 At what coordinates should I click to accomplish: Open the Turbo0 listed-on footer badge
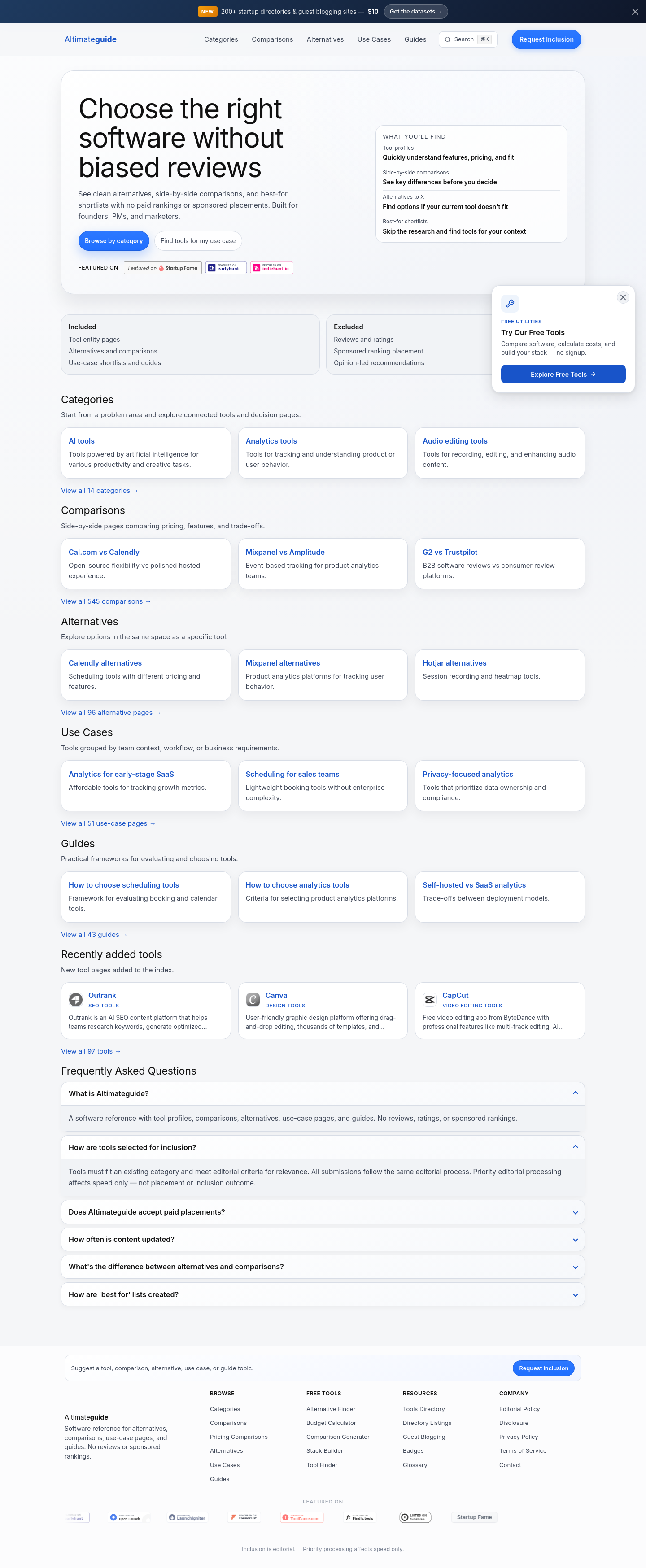[415, 1517]
